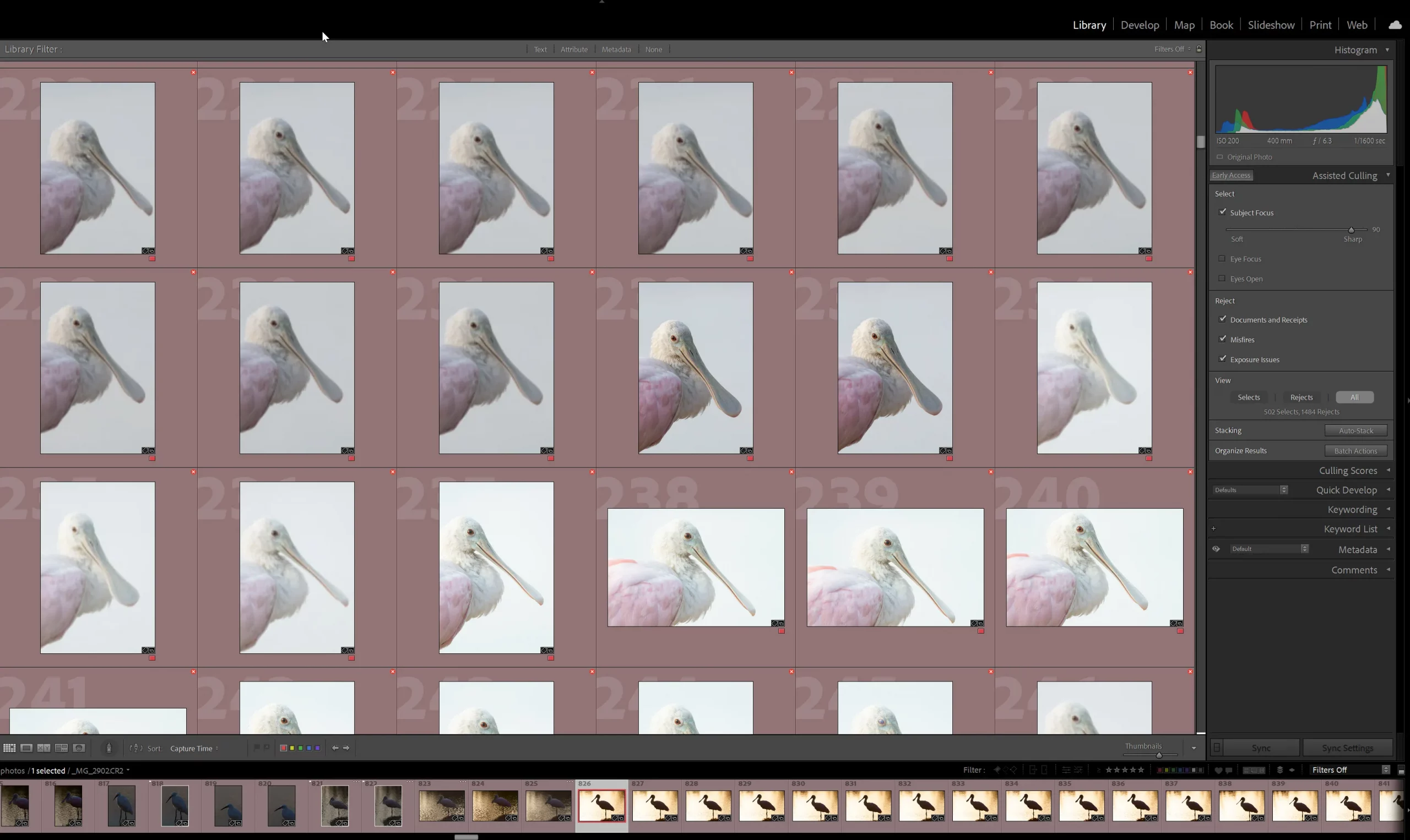The width and height of the screenshot is (1410, 840).
Task: Activate Survey view mode
Action: click(62, 748)
